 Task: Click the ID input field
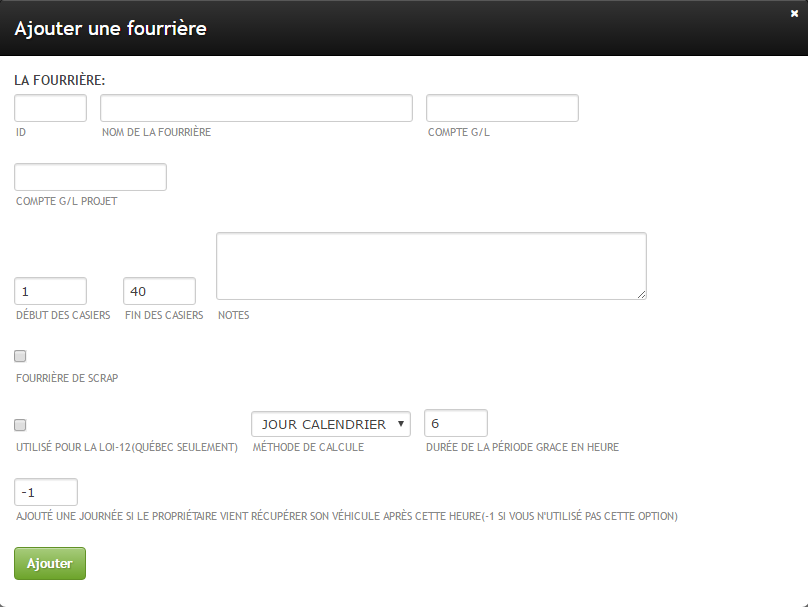point(50,108)
